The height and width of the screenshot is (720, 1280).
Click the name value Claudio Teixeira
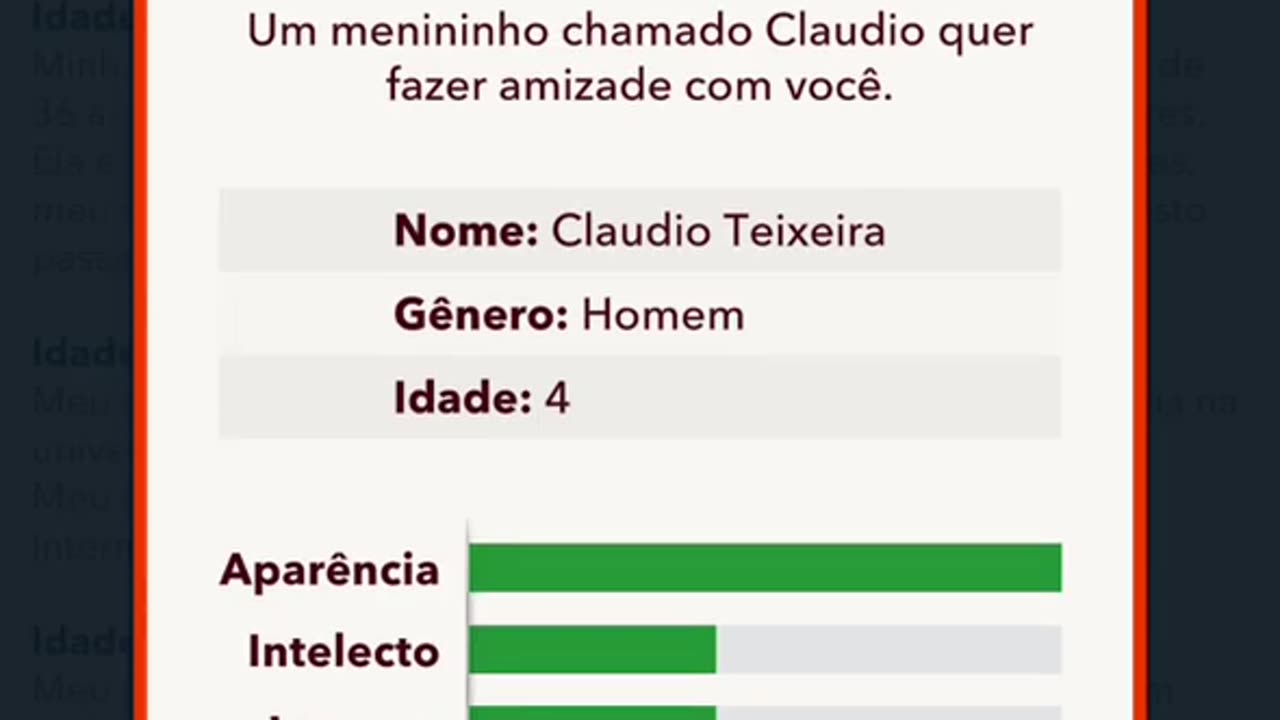point(718,231)
